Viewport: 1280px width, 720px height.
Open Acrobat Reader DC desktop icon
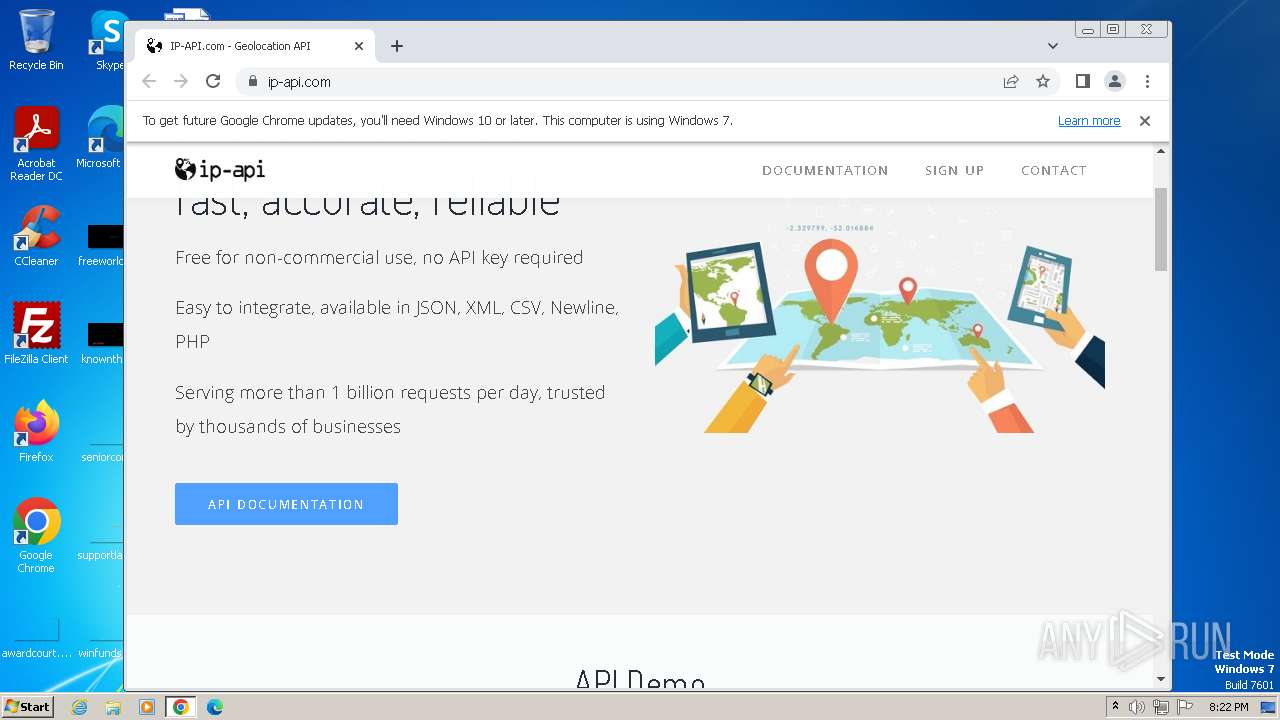36,145
